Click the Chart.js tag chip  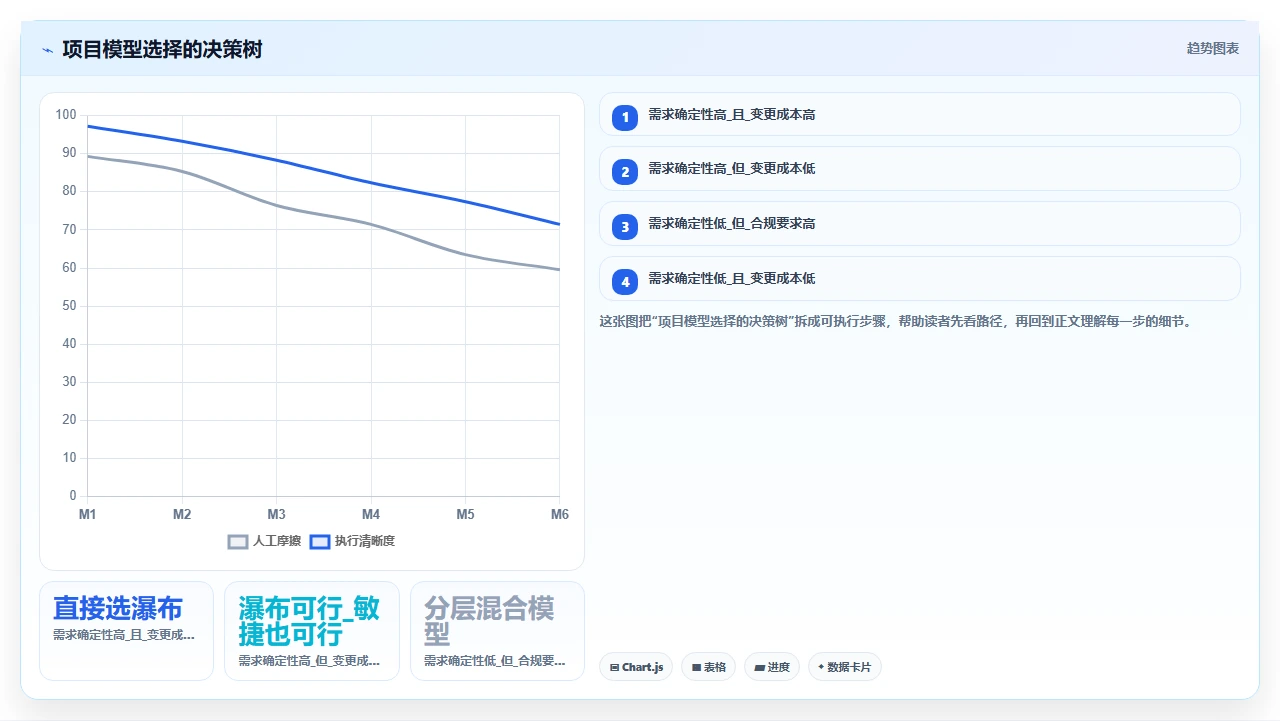(636, 667)
